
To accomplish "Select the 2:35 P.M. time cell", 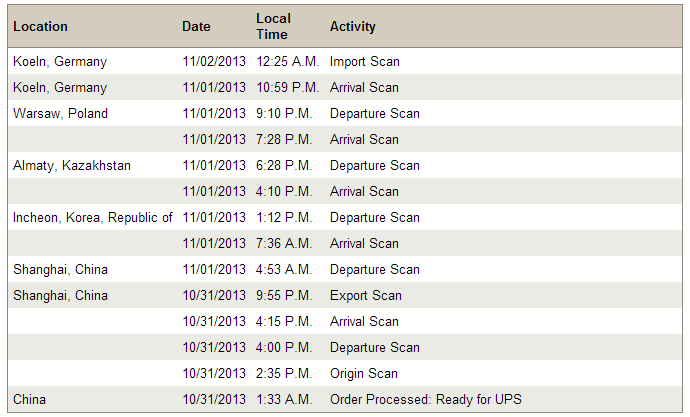I will pyautogui.click(x=284, y=374).
